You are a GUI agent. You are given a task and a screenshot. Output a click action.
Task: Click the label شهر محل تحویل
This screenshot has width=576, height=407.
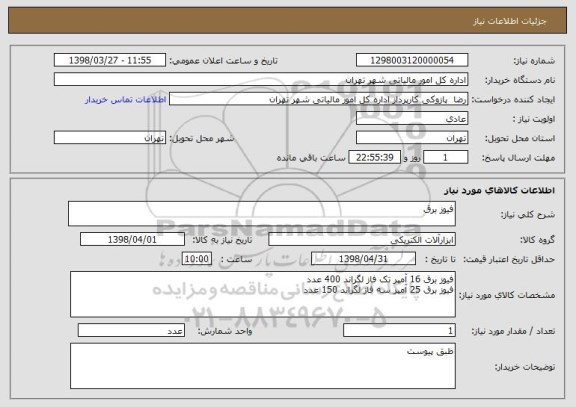(x=202, y=138)
